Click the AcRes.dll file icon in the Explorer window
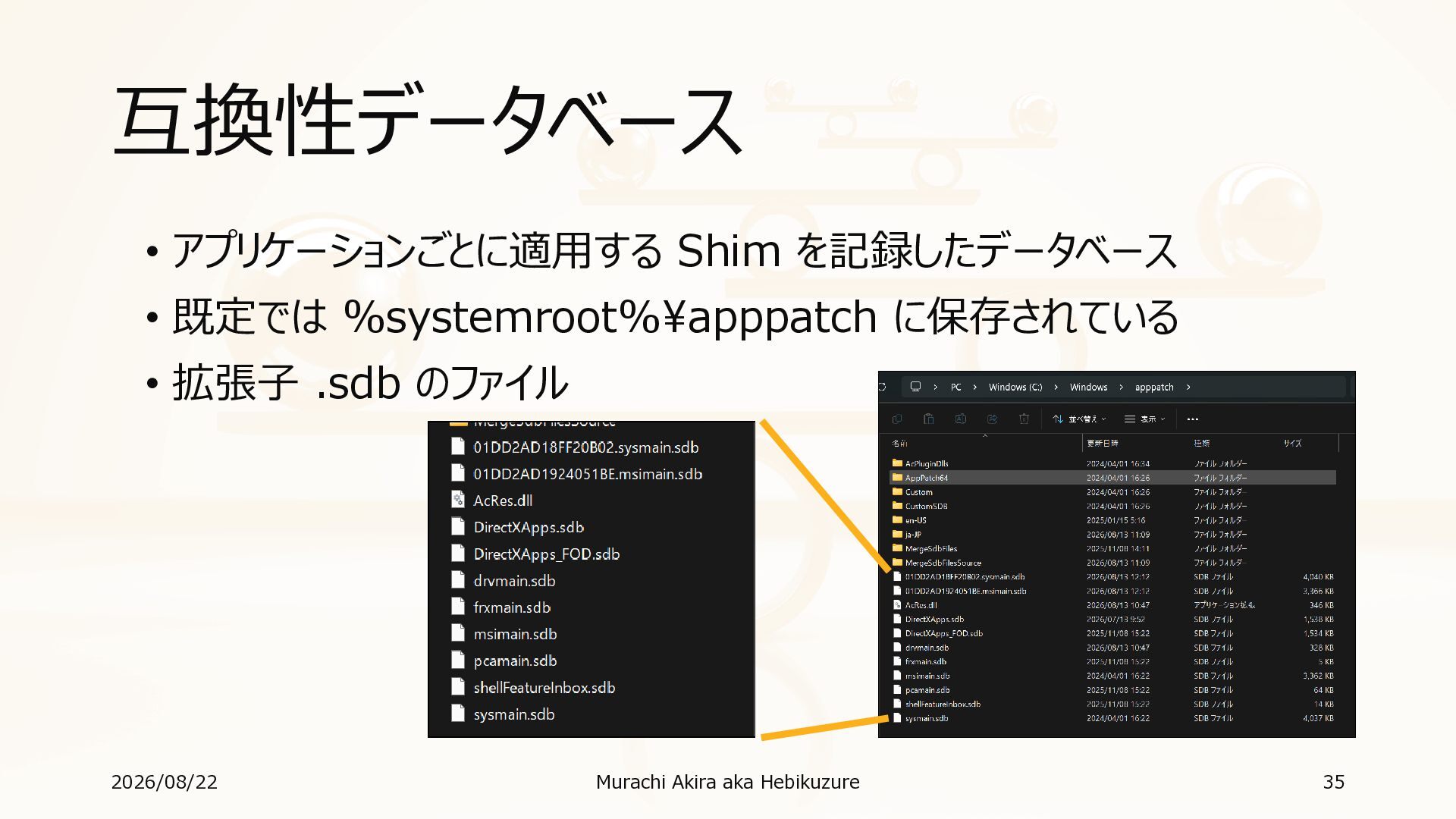The width and height of the screenshot is (1456, 819). click(x=897, y=605)
